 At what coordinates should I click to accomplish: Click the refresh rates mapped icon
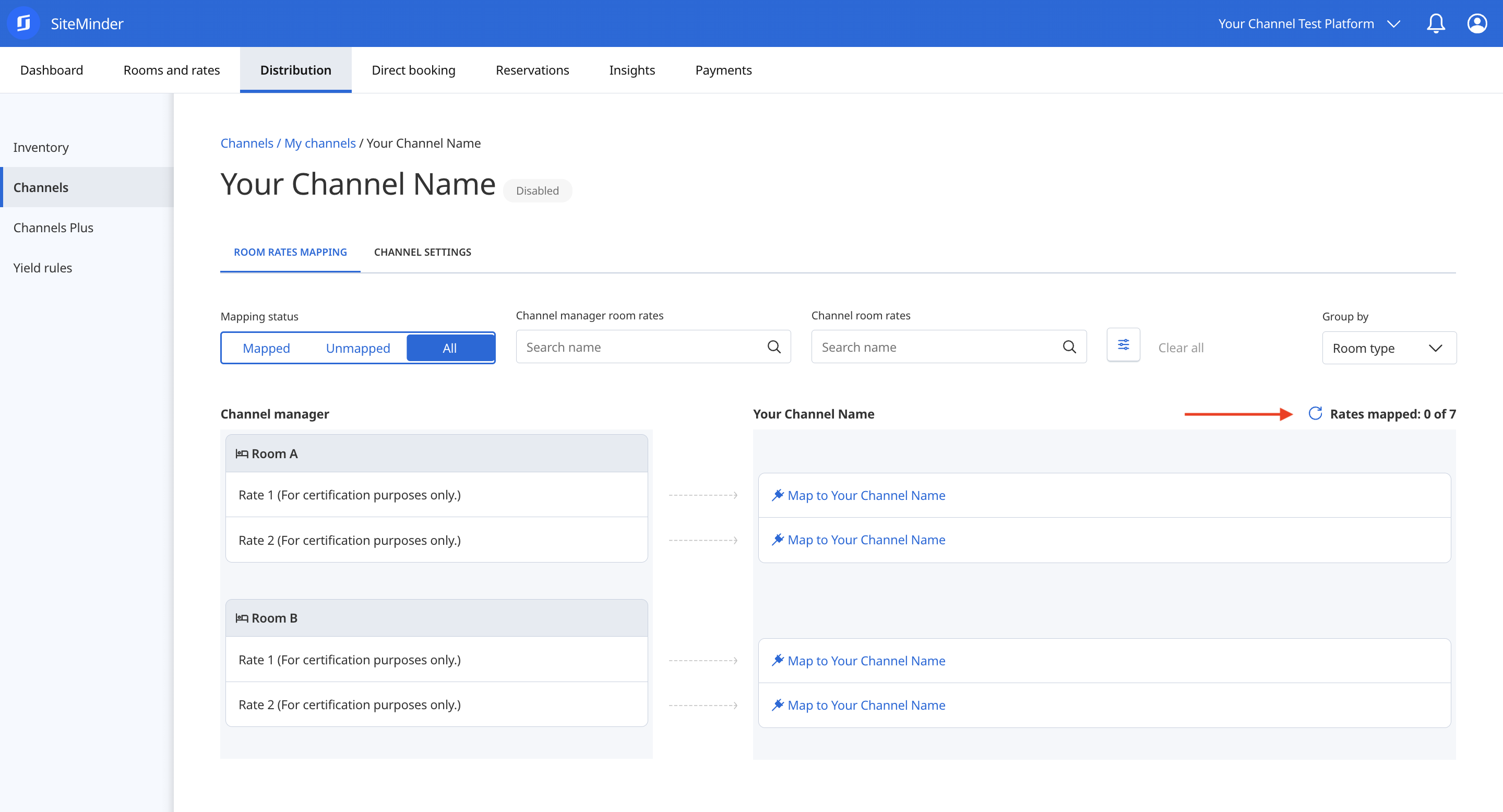pyautogui.click(x=1315, y=414)
